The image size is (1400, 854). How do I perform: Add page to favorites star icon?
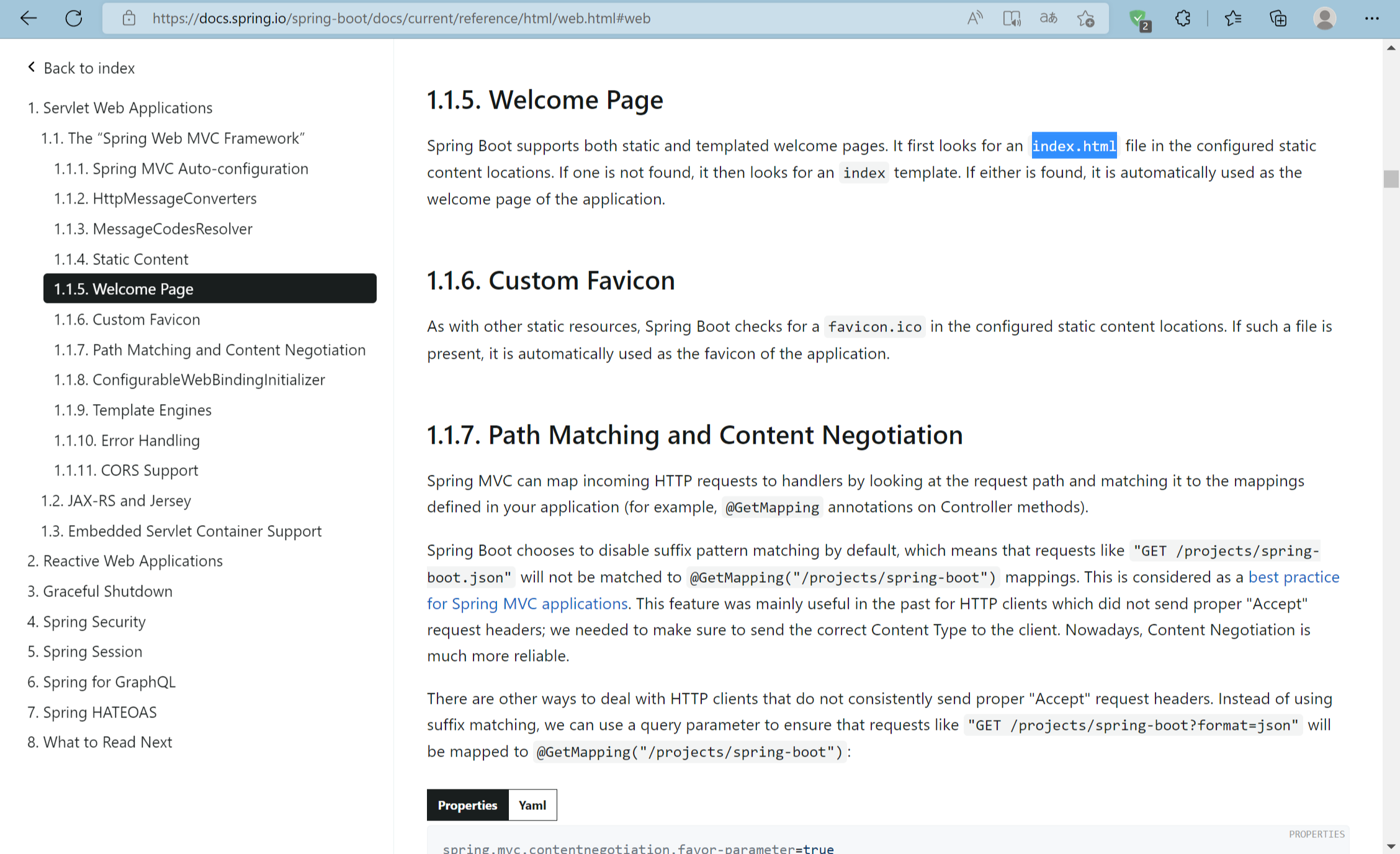point(1086,18)
